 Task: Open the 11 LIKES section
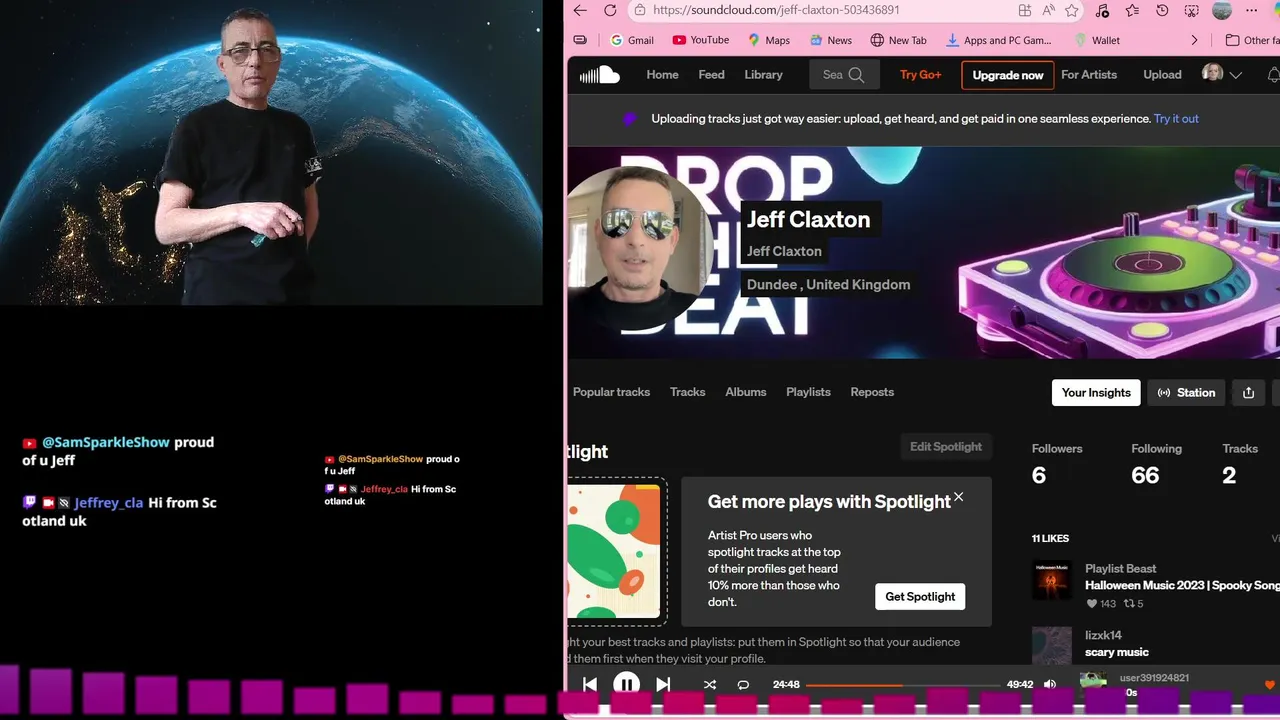[1050, 538]
